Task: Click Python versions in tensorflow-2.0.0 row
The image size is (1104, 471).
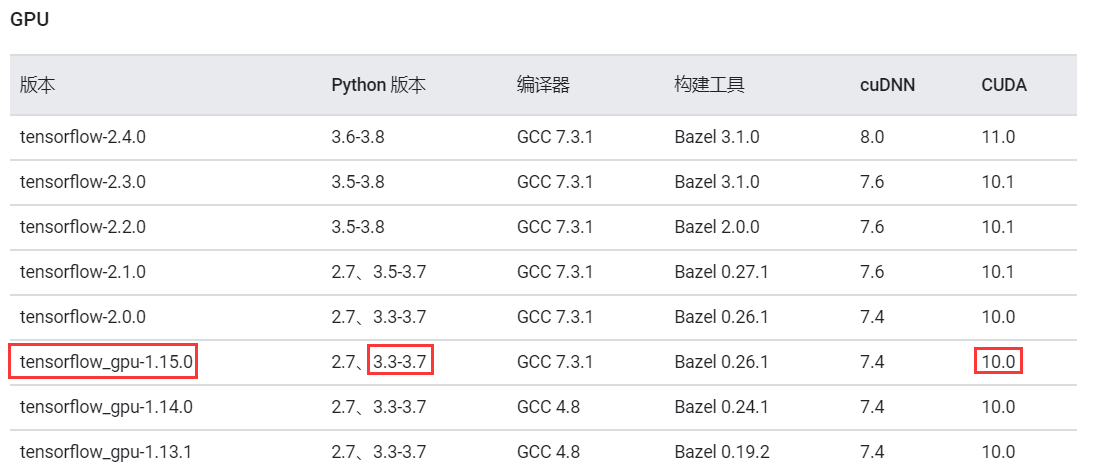Action: coord(379,317)
